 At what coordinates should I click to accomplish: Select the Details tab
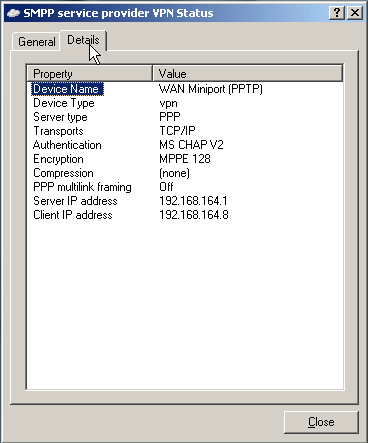(83, 40)
